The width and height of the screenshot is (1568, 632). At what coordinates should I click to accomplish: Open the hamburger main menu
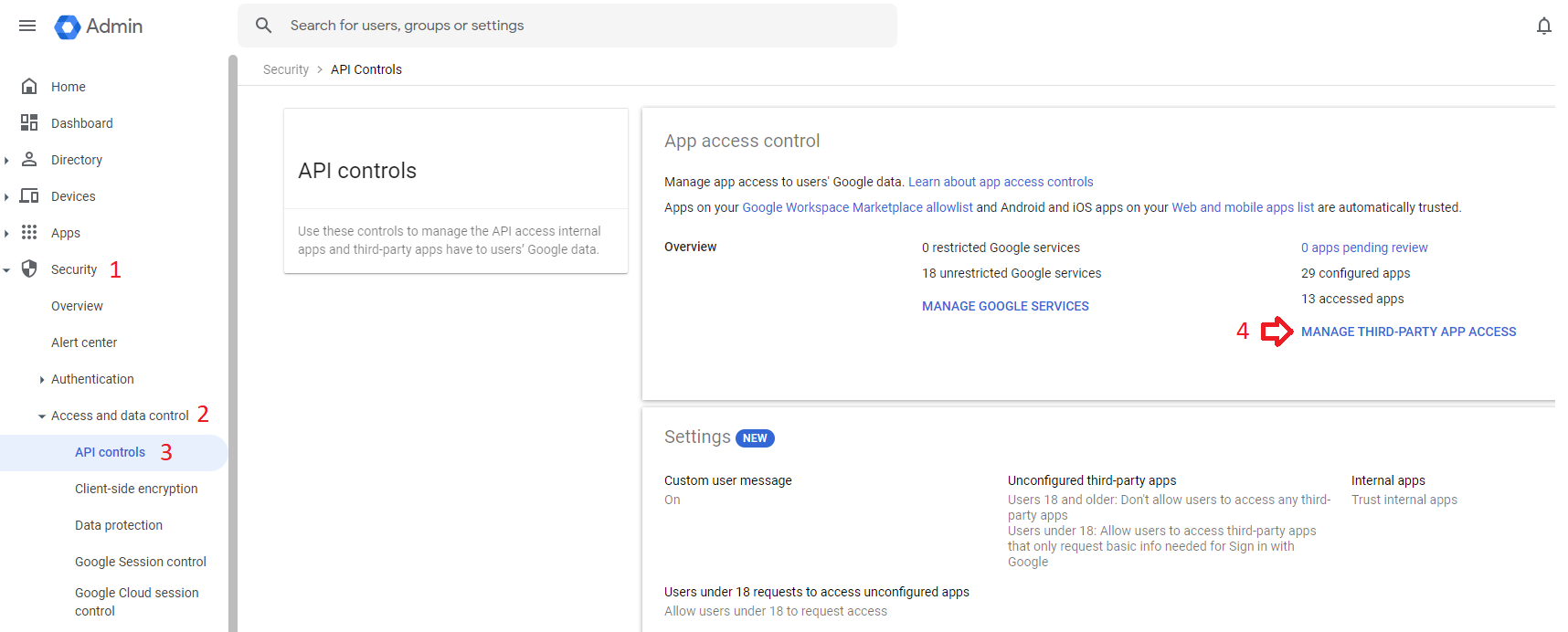pos(27,26)
